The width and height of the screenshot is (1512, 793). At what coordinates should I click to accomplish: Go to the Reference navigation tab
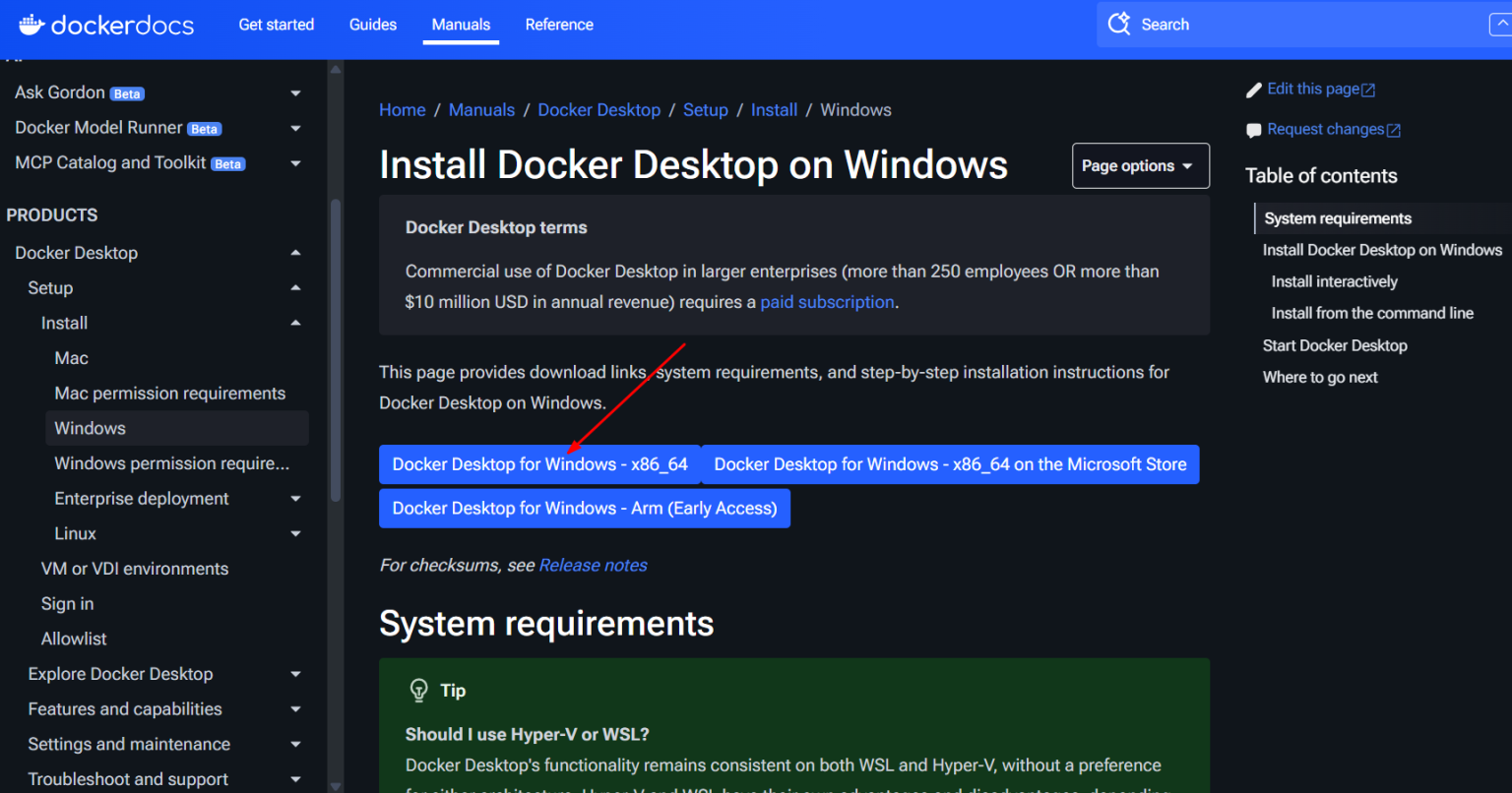559,25
